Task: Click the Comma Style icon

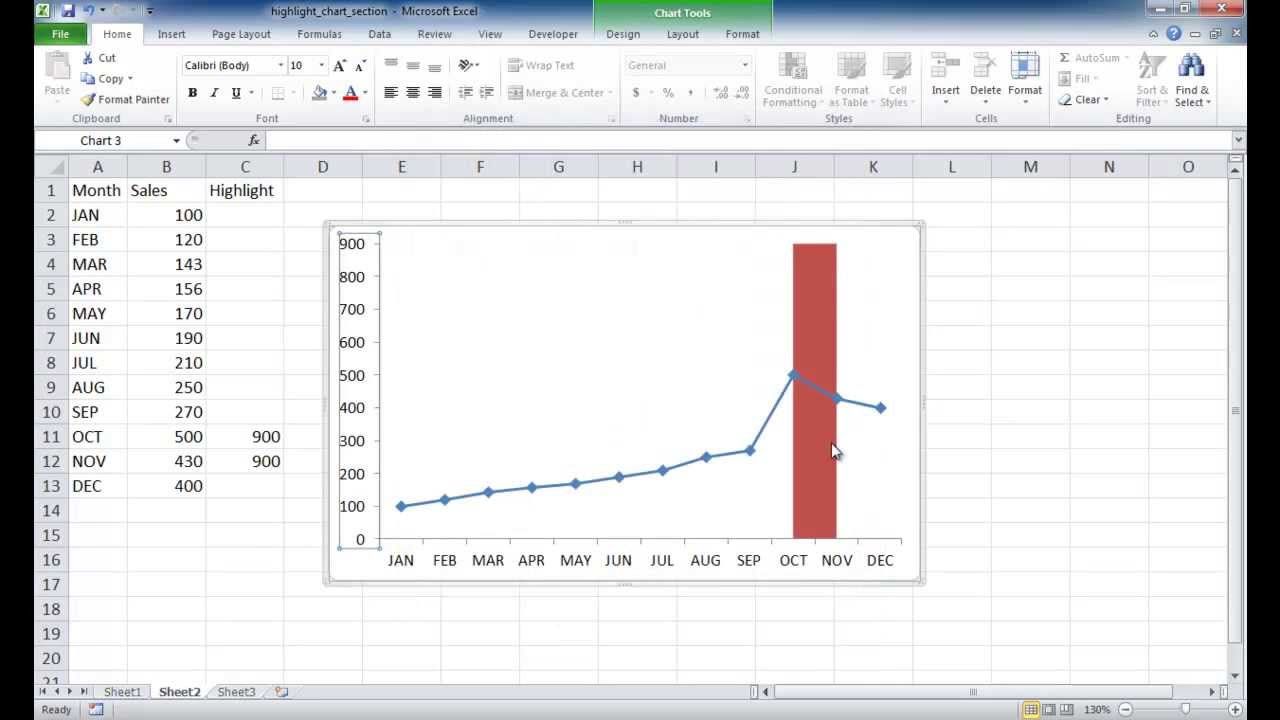Action: (690, 93)
